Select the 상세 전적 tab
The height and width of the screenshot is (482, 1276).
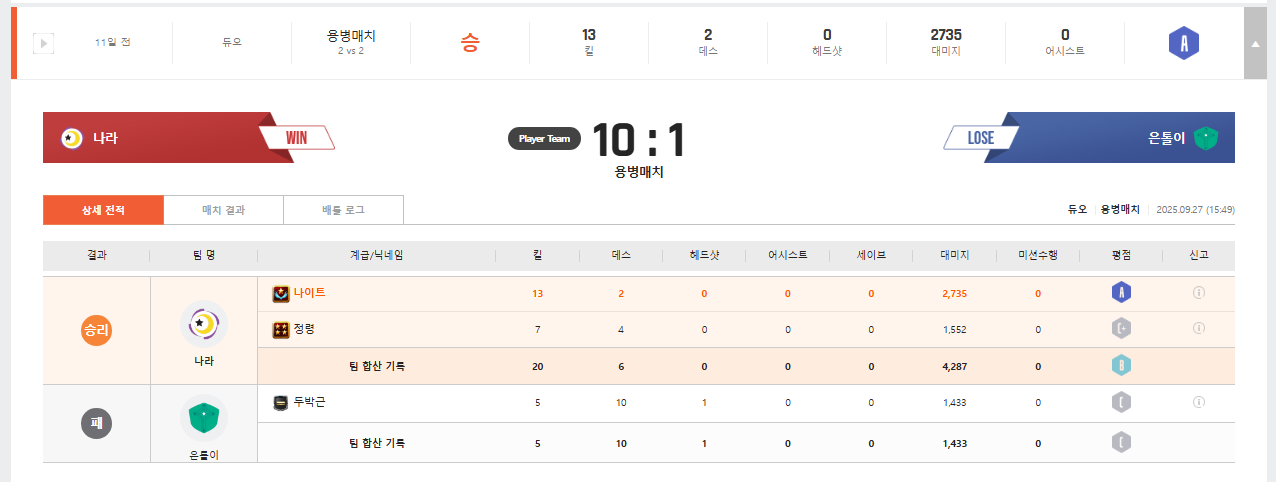click(103, 210)
